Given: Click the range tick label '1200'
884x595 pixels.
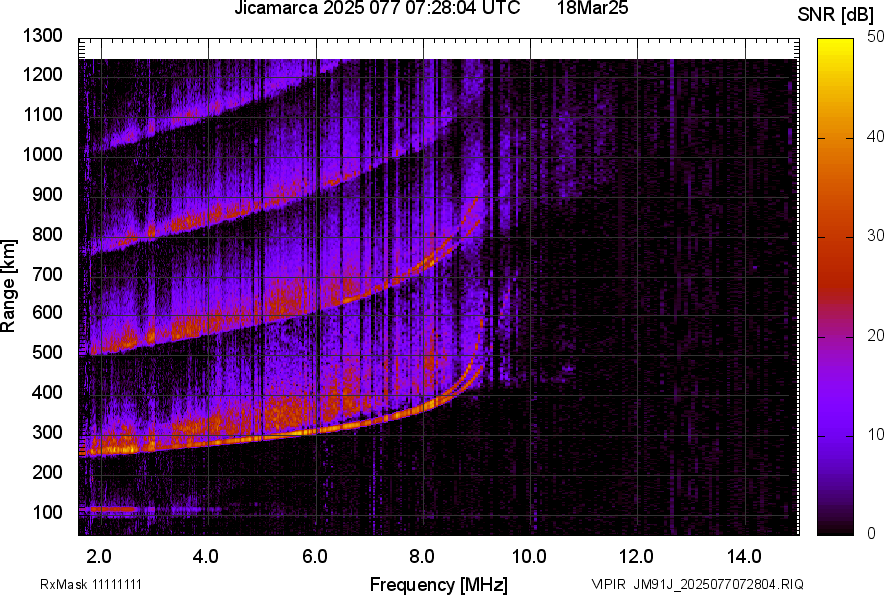Looking at the screenshot, I should 43,74.
